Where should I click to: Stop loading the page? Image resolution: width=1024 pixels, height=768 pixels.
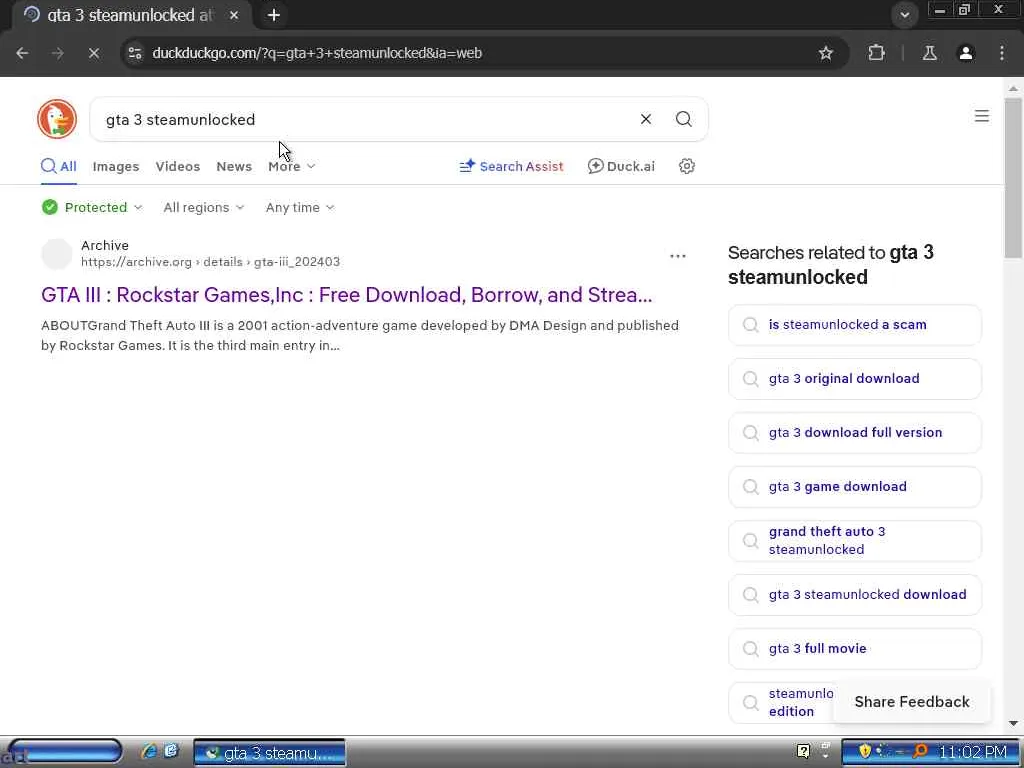click(x=93, y=53)
